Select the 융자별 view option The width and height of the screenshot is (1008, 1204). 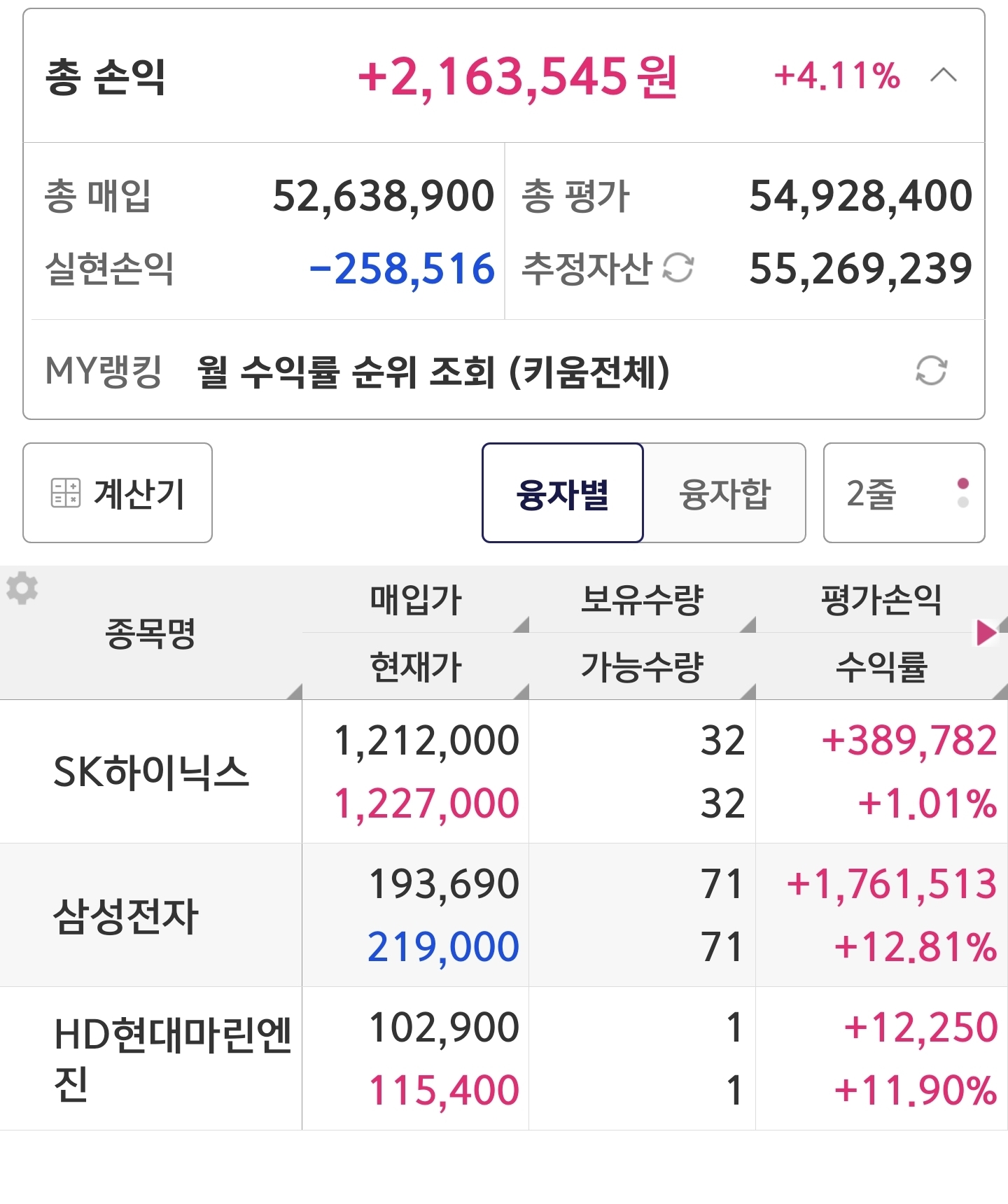pos(562,493)
